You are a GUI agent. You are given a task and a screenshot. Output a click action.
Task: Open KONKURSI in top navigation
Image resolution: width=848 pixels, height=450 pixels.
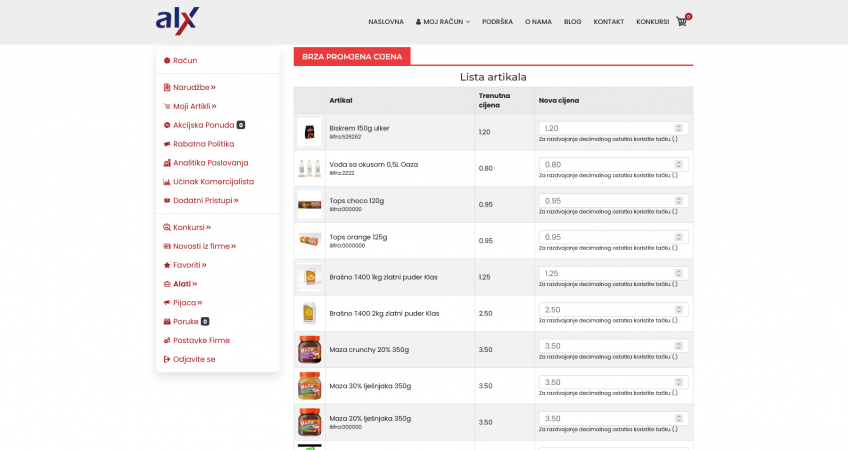coord(653,22)
